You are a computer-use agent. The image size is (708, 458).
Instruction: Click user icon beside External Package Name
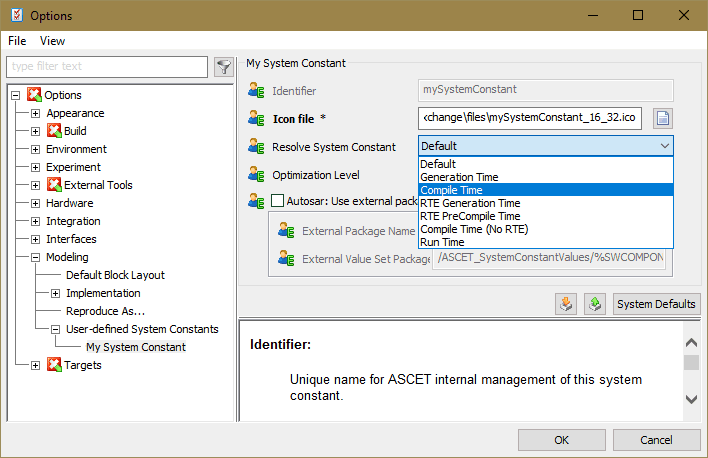286,230
